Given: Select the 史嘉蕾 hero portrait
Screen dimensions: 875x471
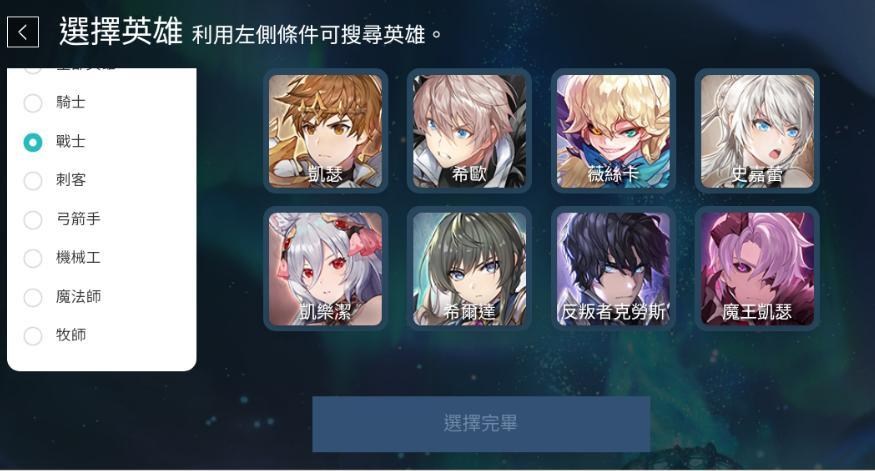Looking at the screenshot, I should pos(757,131).
